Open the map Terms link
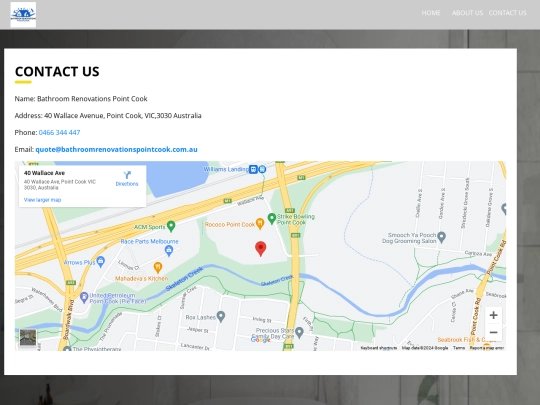Screen dimensions: 540x405 click(459, 348)
